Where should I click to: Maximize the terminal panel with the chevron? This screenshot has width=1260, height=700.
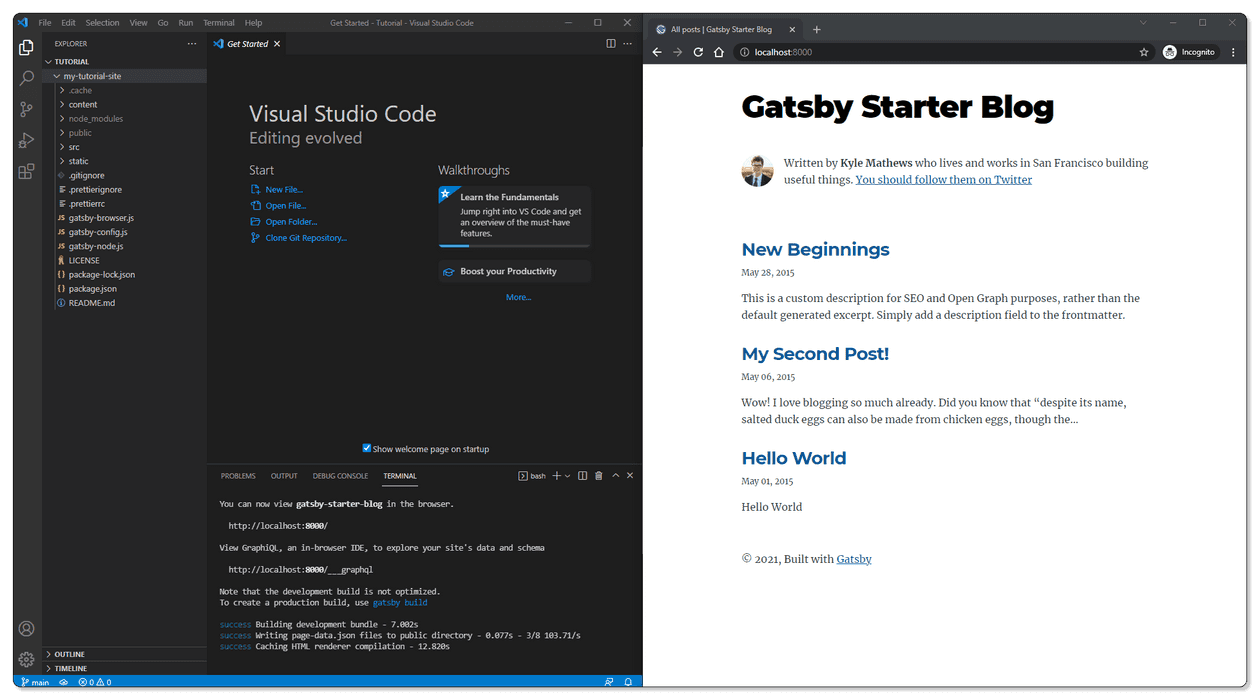click(x=614, y=475)
